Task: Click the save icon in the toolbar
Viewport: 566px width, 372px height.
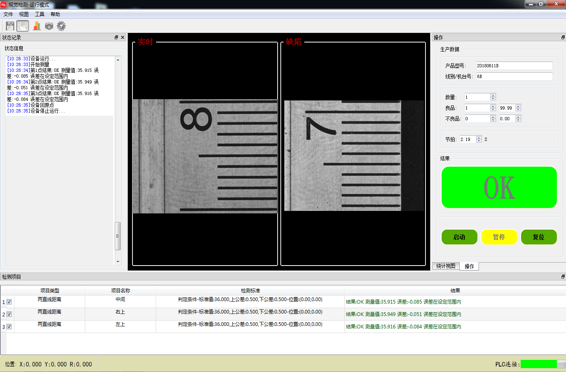Action: click(10, 26)
